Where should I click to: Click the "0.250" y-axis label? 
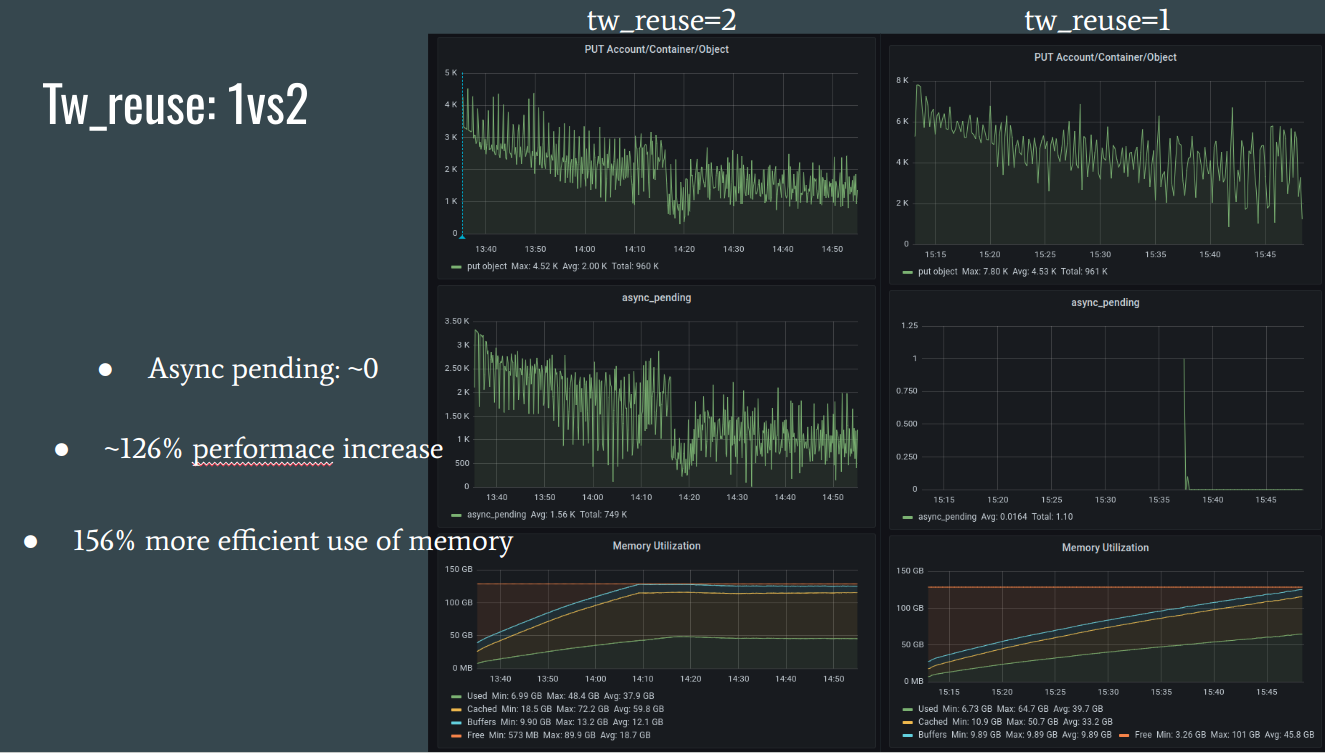(906, 457)
